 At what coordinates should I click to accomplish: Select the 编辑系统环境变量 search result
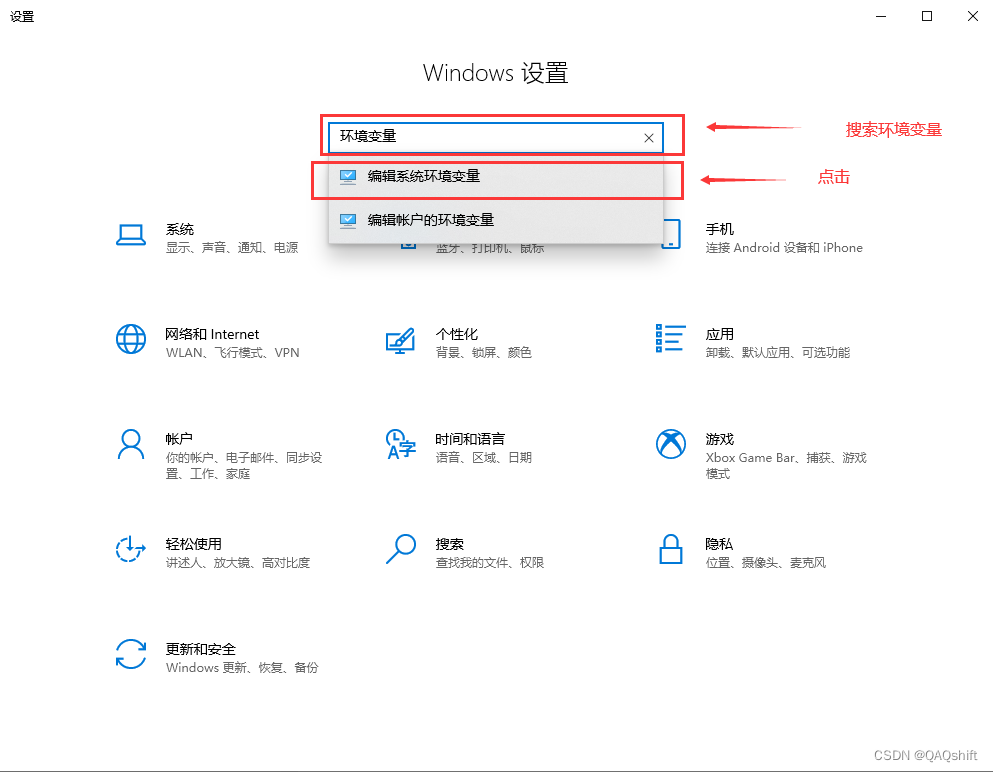point(495,177)
